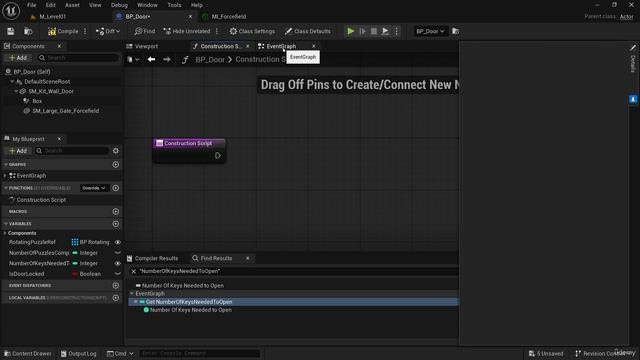Click the Unreal Engine logo icon

click(x=11, y=10)
